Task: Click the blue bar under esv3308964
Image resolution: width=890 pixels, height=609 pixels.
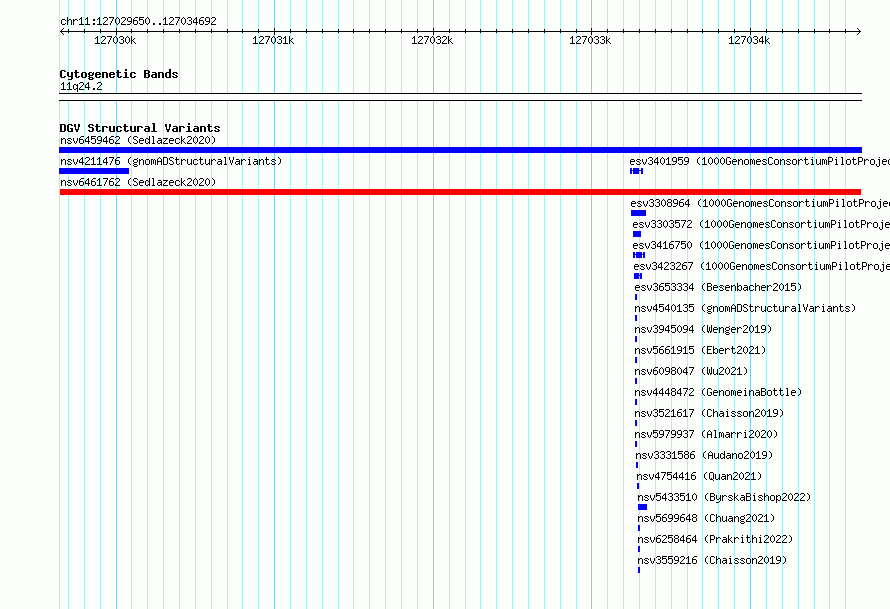Action: [639, 213]
